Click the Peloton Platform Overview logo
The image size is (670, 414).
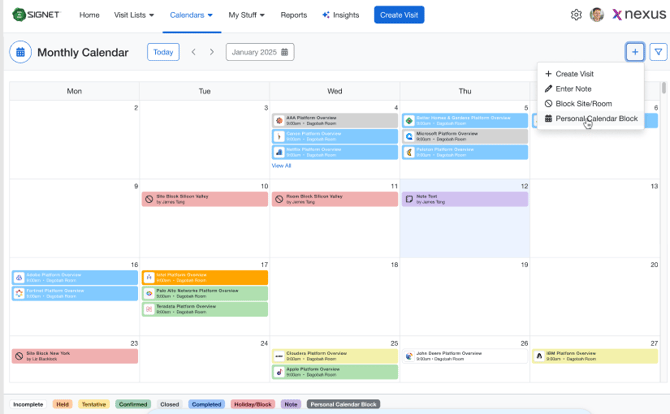point(409,152)
